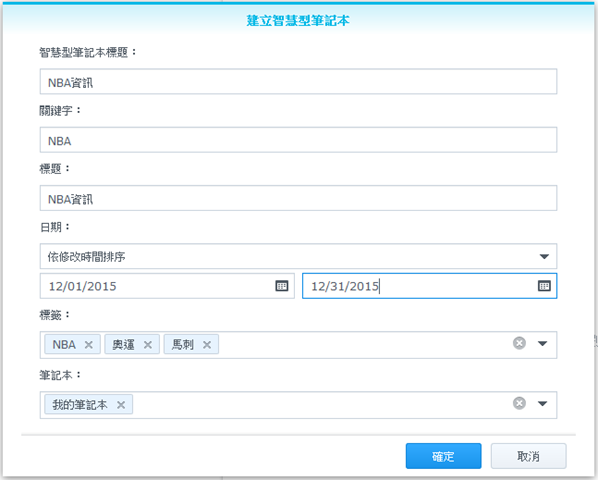Clear all notebooks with circle X icon
The height and width of the screenshot is (480, 598).
click(519, 403)
